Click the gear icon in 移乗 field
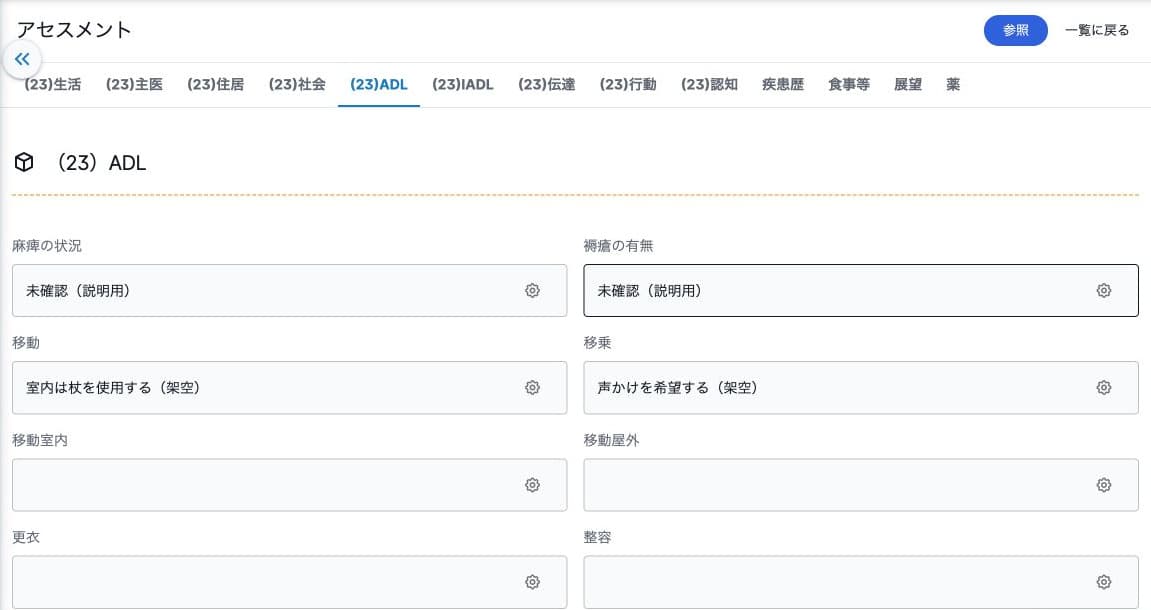 coord(1103,388)
